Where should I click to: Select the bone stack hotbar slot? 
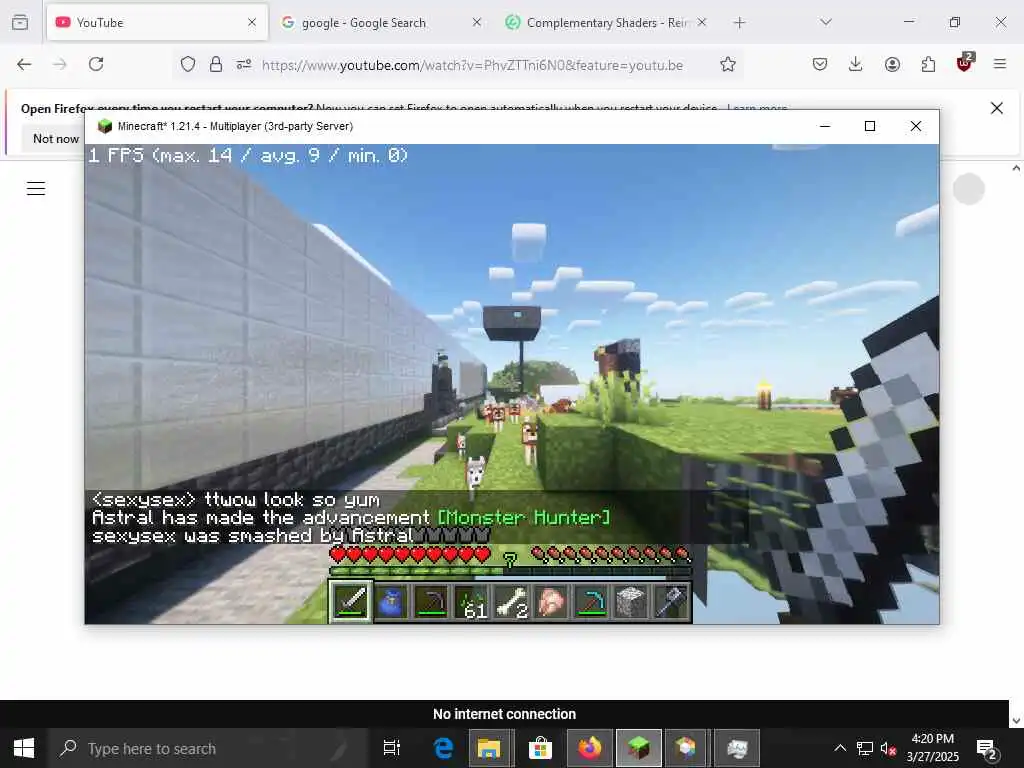tap(511, 601)
